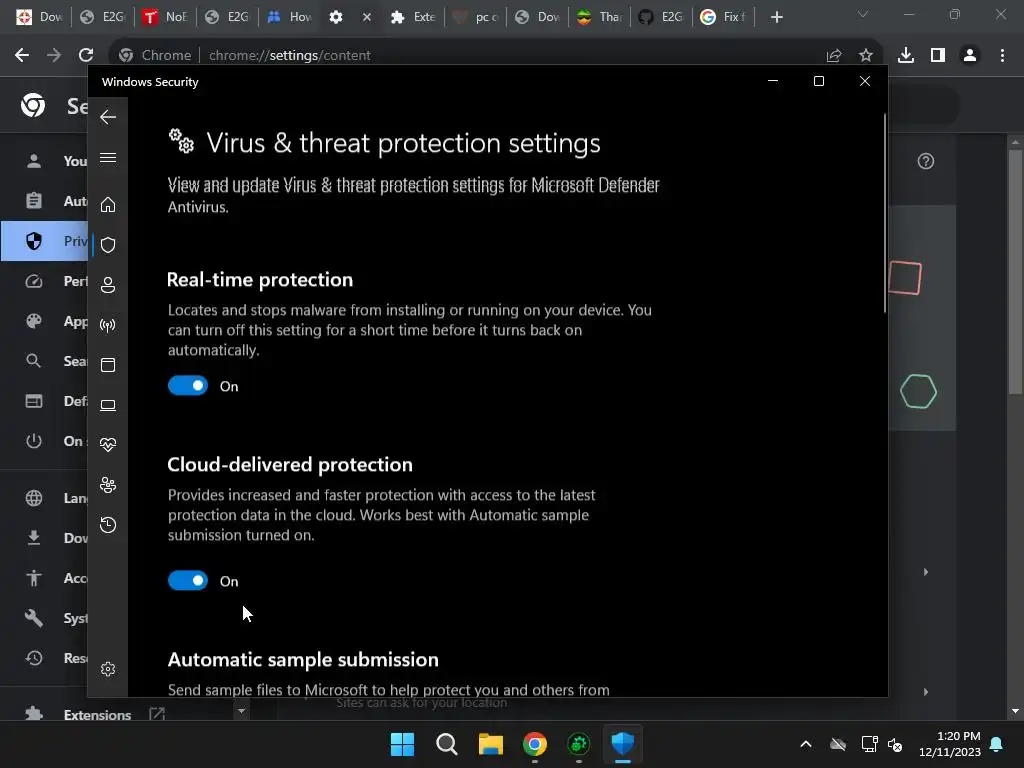The height and width of the screenshot is (768, 1024).
Task: Select Performance in Chrome settings sidebar
Action: [x=44, y=281]
